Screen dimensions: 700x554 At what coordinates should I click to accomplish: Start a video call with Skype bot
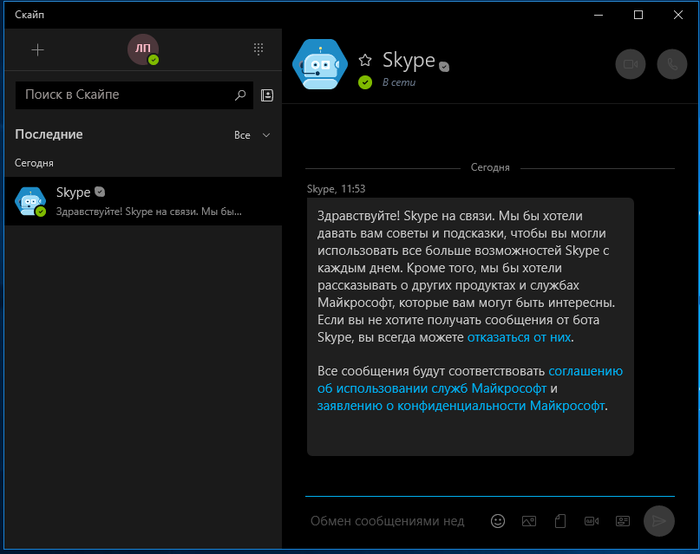pyautogui.click(x=630, y=64)
